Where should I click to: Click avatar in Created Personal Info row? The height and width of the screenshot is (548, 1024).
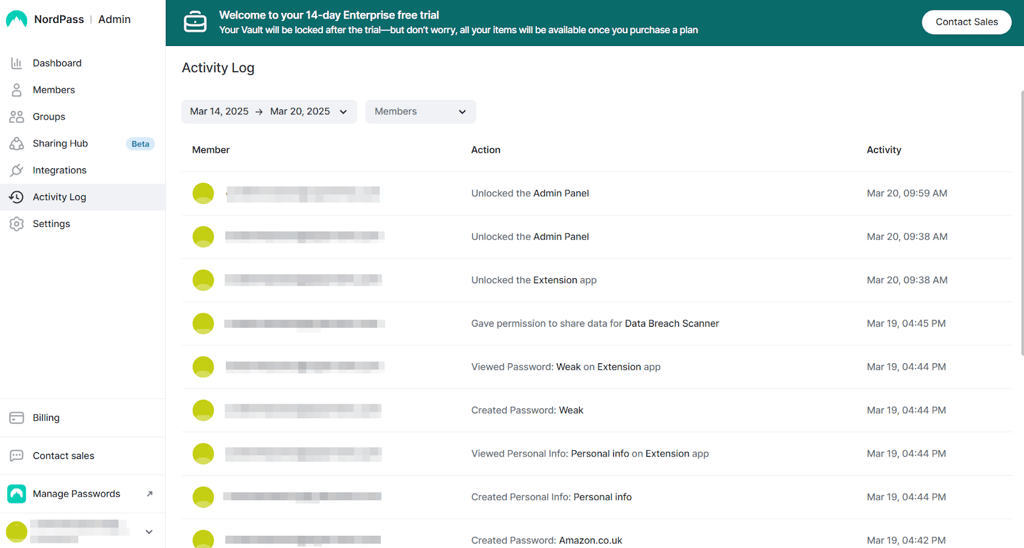203,497
